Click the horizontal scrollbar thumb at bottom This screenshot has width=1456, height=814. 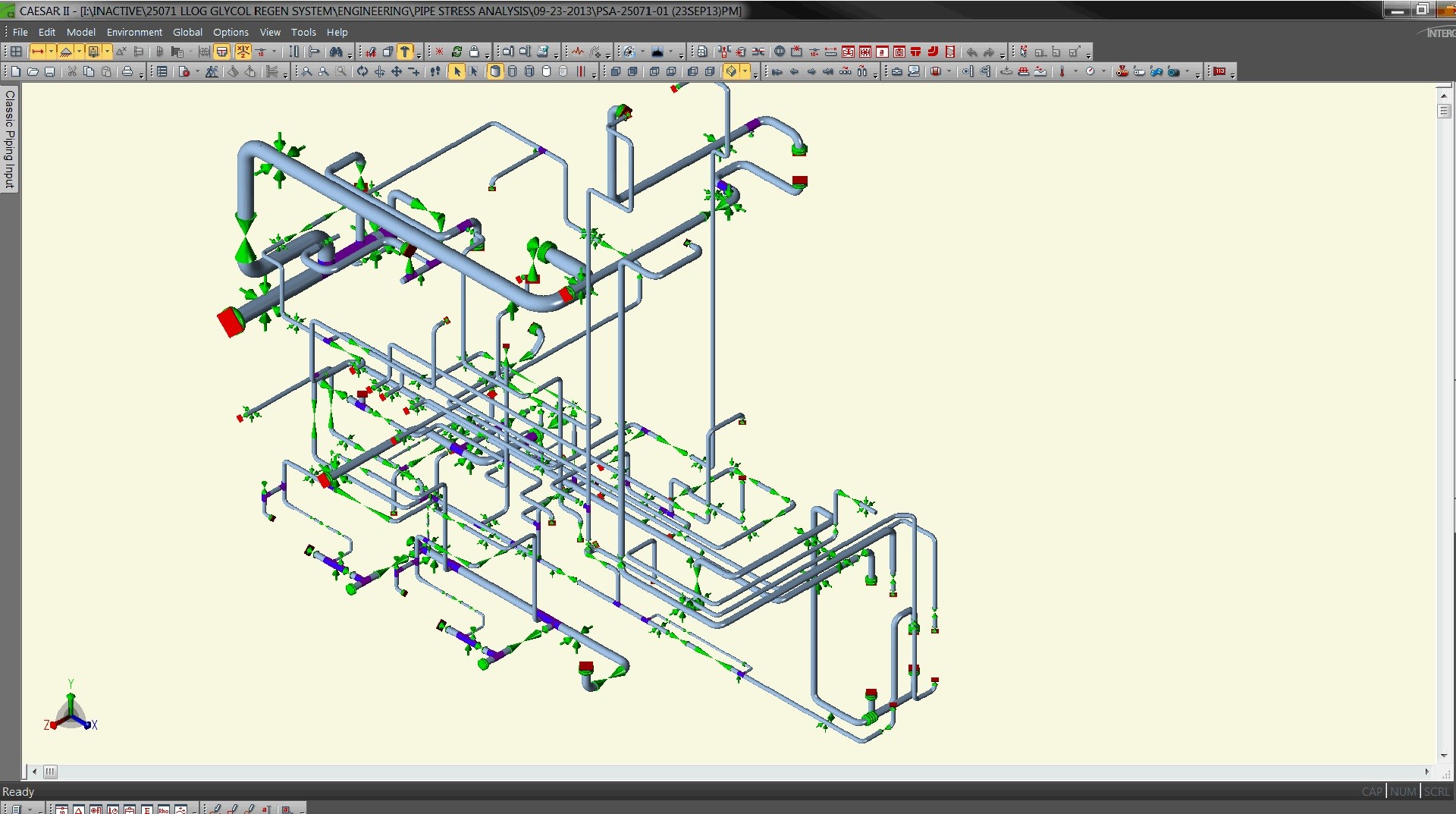point(50,772)
